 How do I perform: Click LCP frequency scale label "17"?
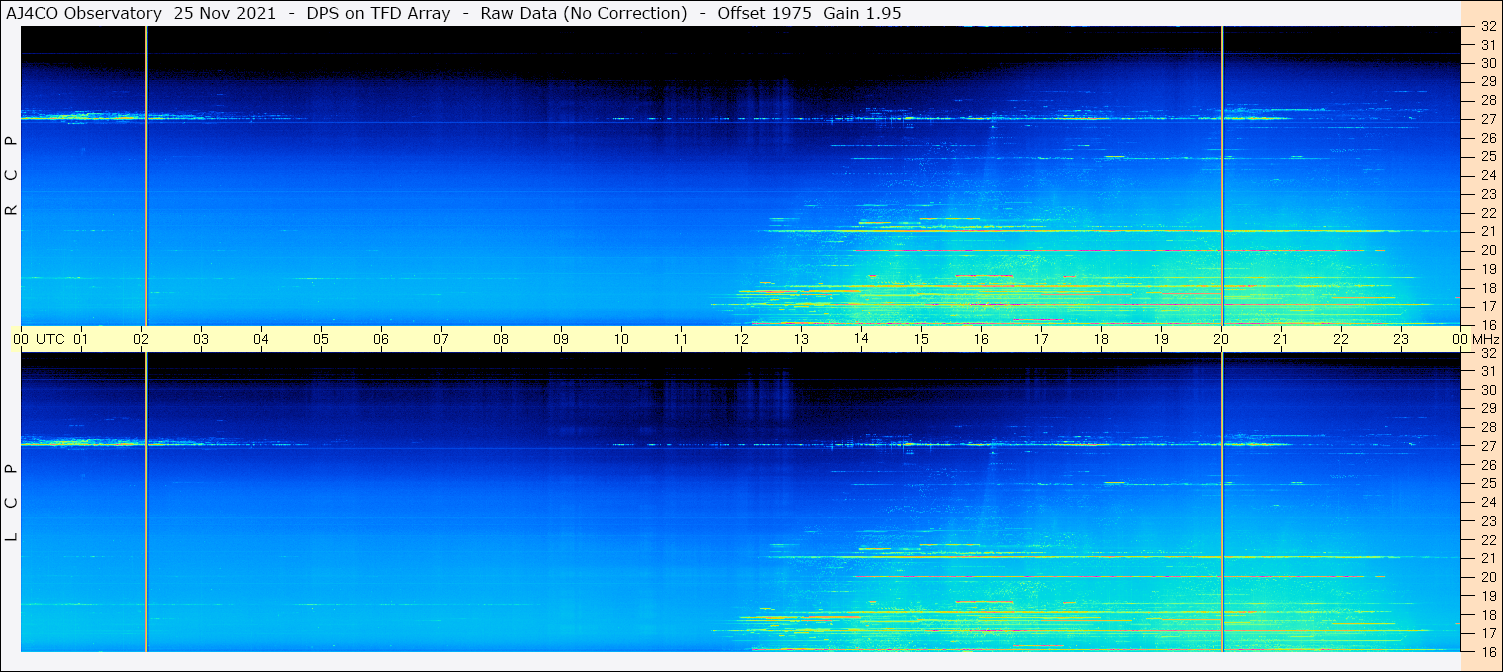click(x=1488, y=633)
